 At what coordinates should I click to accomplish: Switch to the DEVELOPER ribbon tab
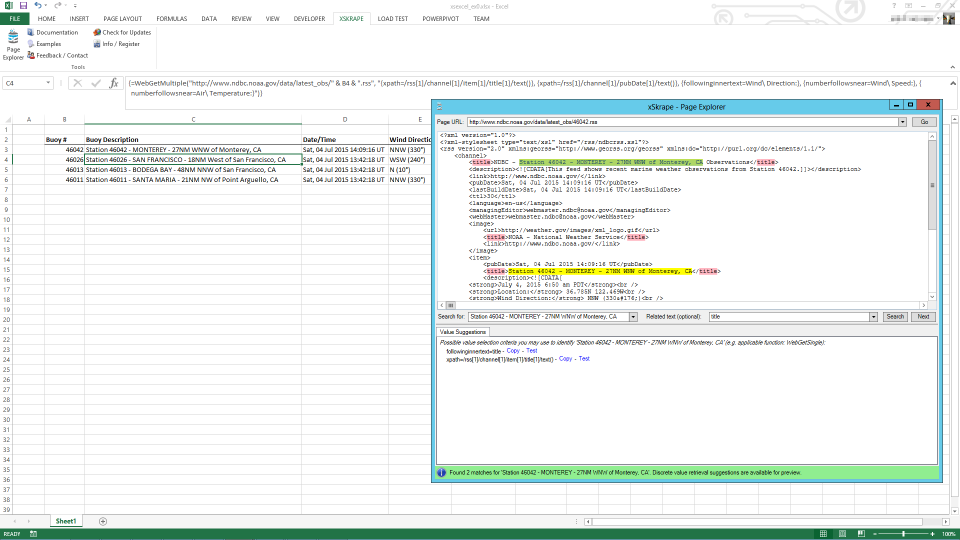point(309,19)
